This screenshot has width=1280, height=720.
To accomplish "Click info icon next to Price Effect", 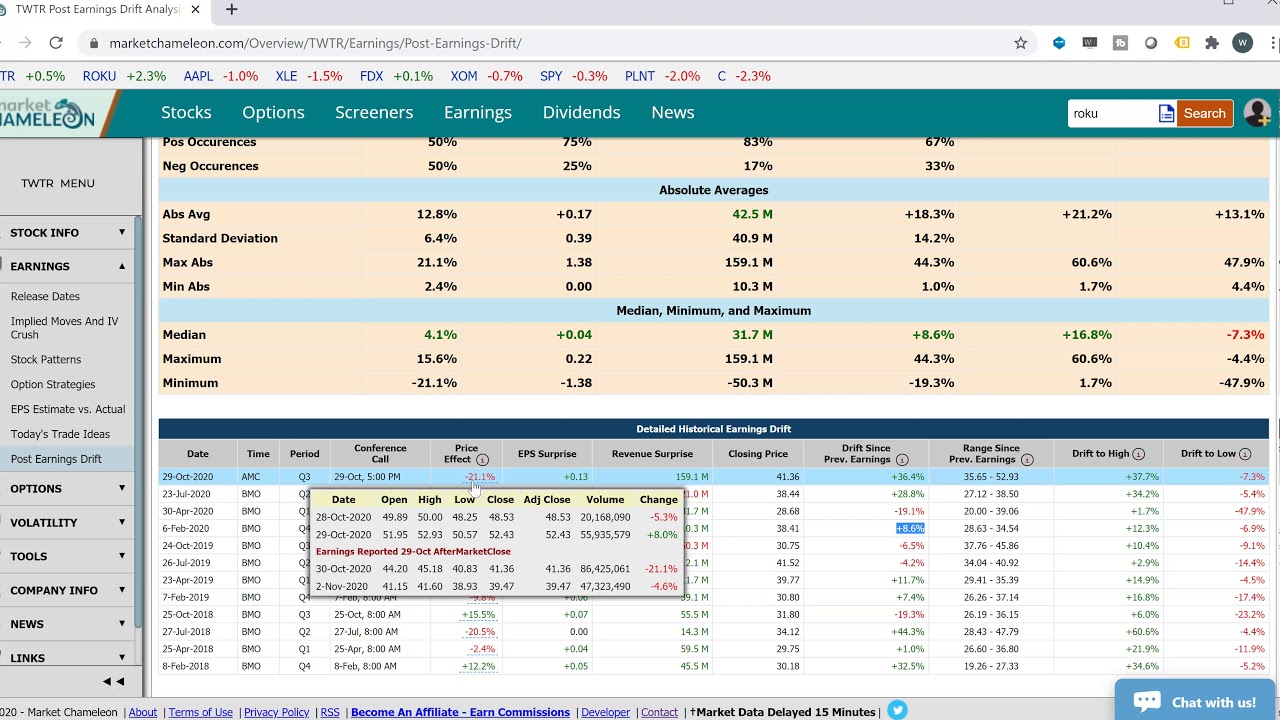I will click(482, 460).
